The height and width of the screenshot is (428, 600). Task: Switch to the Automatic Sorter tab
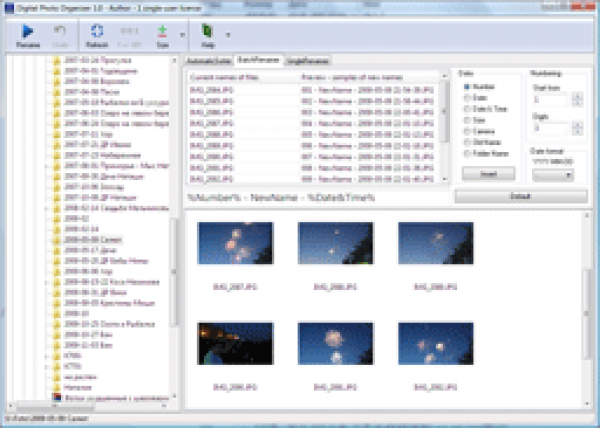pyautogui.click(x=208, y=61)
